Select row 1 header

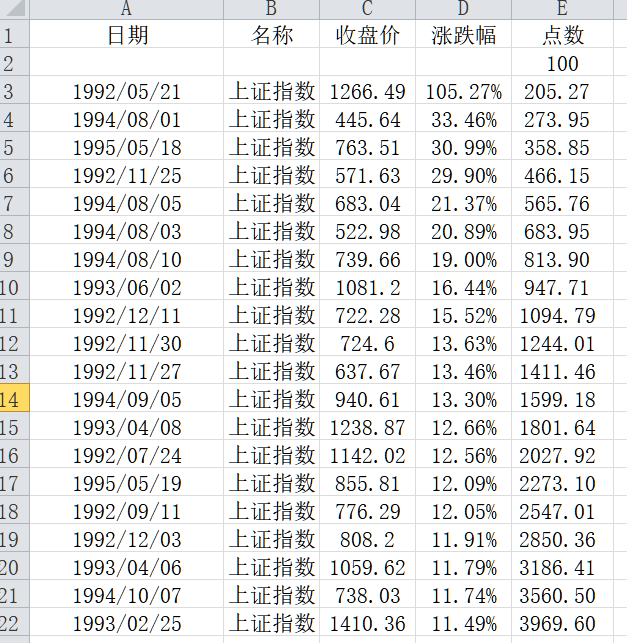[x=14, y=34]
